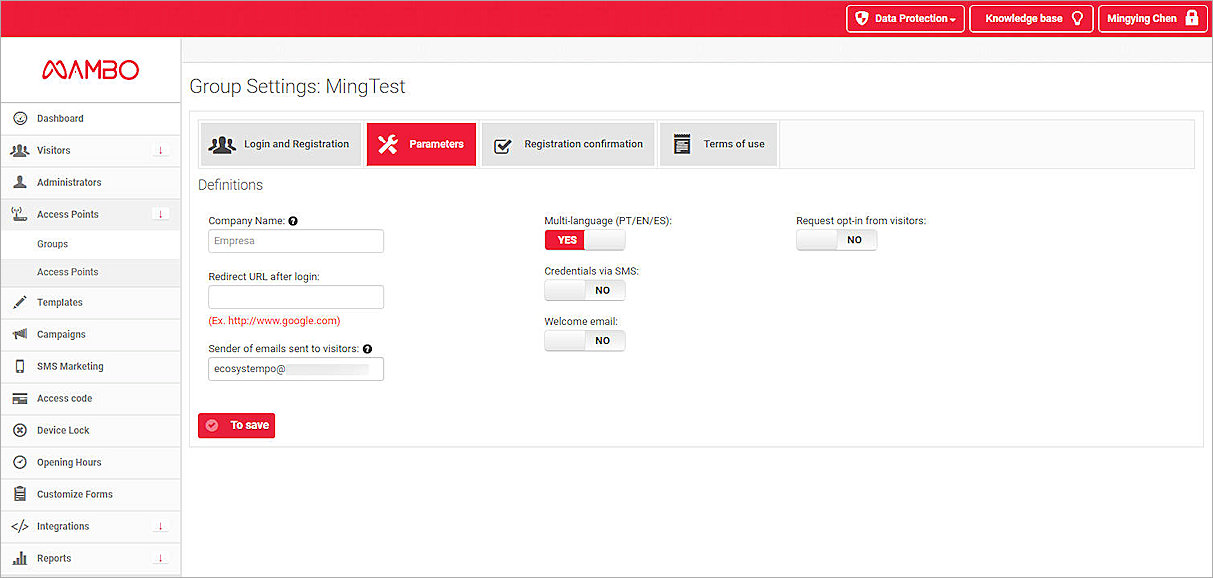Screen dimensions: 1213x578
Task: Switch to Login and Registration tab
Action: click(x=281, y=144)
